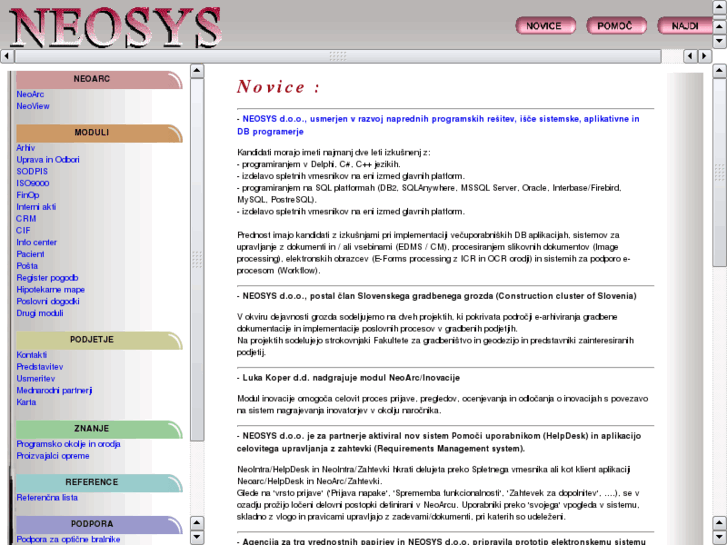Open the POMOČ help button

click(x=616, y=26)
